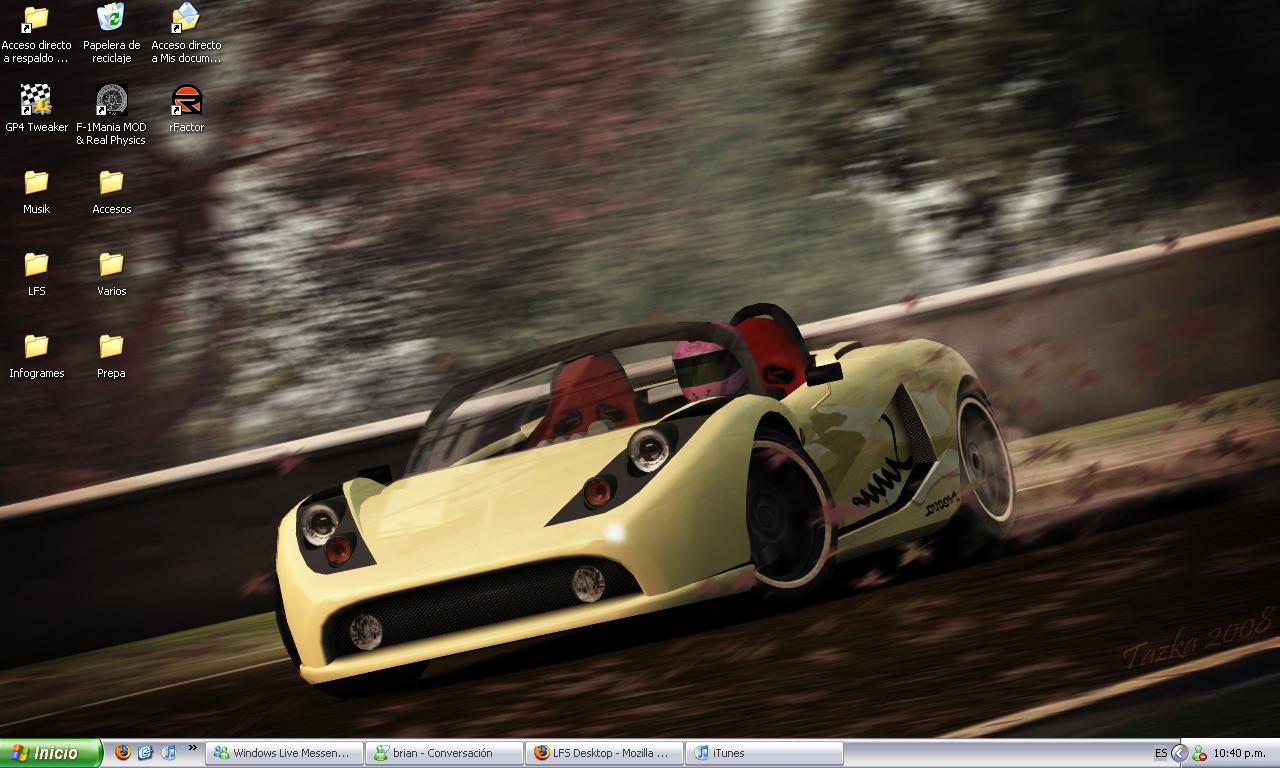Viewport: 1280px width, 768px height.
Task: Select the Varios folder
Action: 111,273
